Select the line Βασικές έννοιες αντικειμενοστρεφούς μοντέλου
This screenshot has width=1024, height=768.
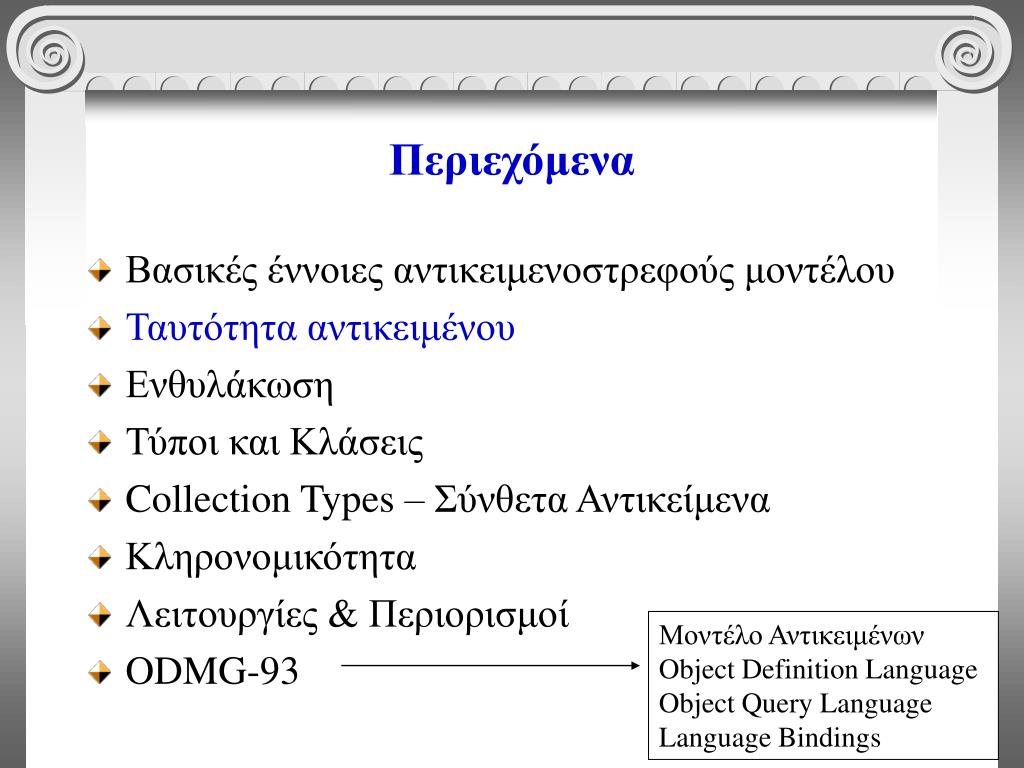(509, 271)
